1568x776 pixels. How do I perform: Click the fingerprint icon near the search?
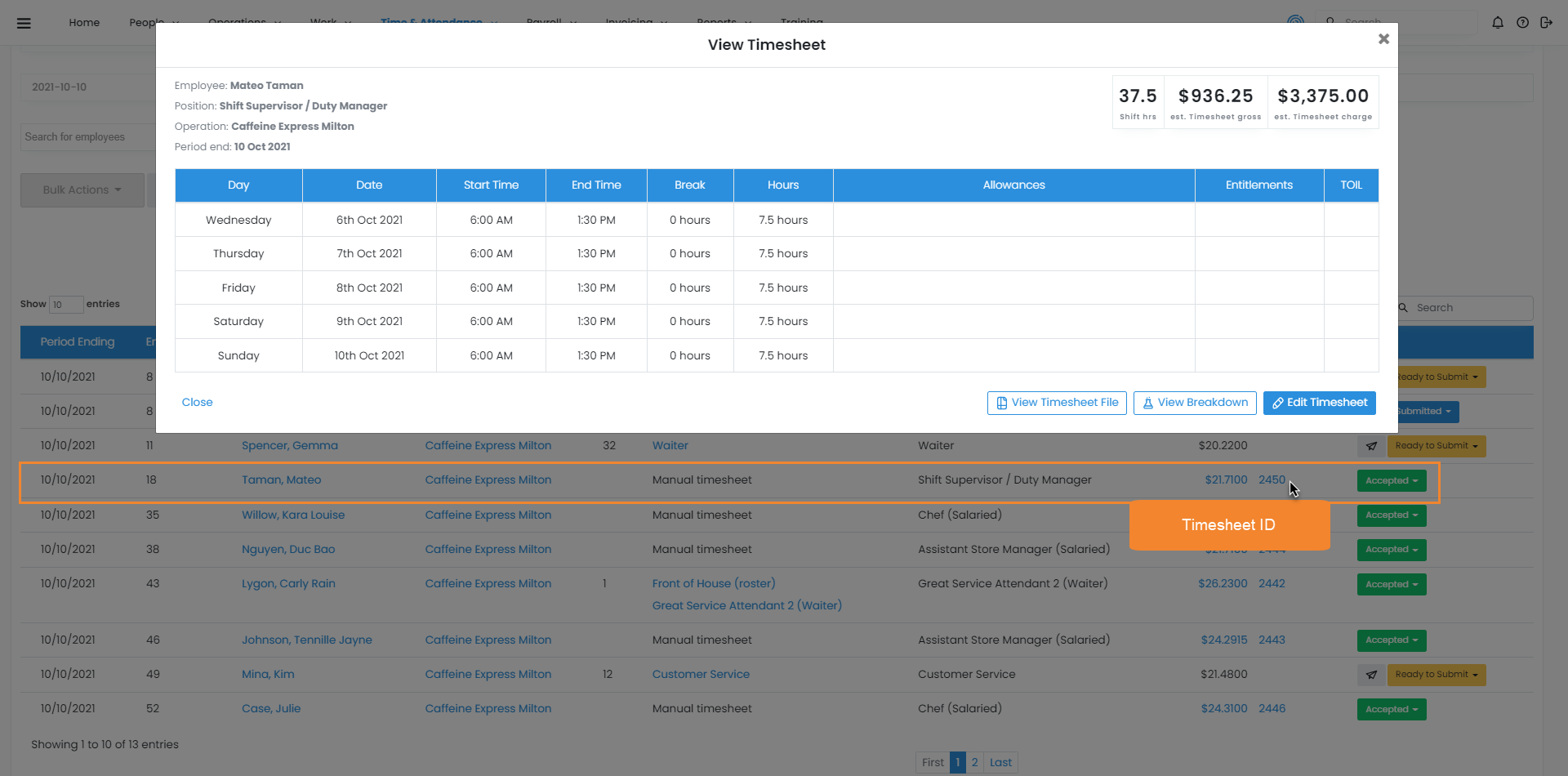[x=1295, y=20]
